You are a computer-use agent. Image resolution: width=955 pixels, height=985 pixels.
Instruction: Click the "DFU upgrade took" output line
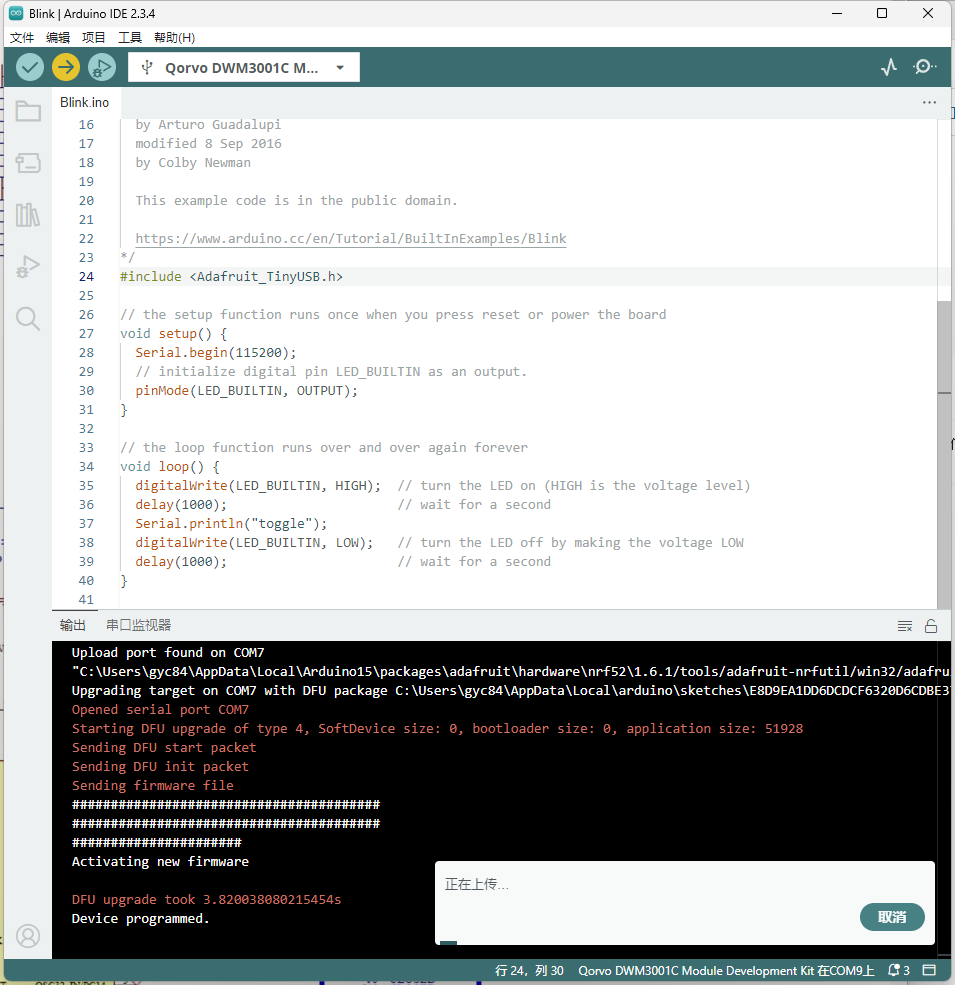[206, 900]
